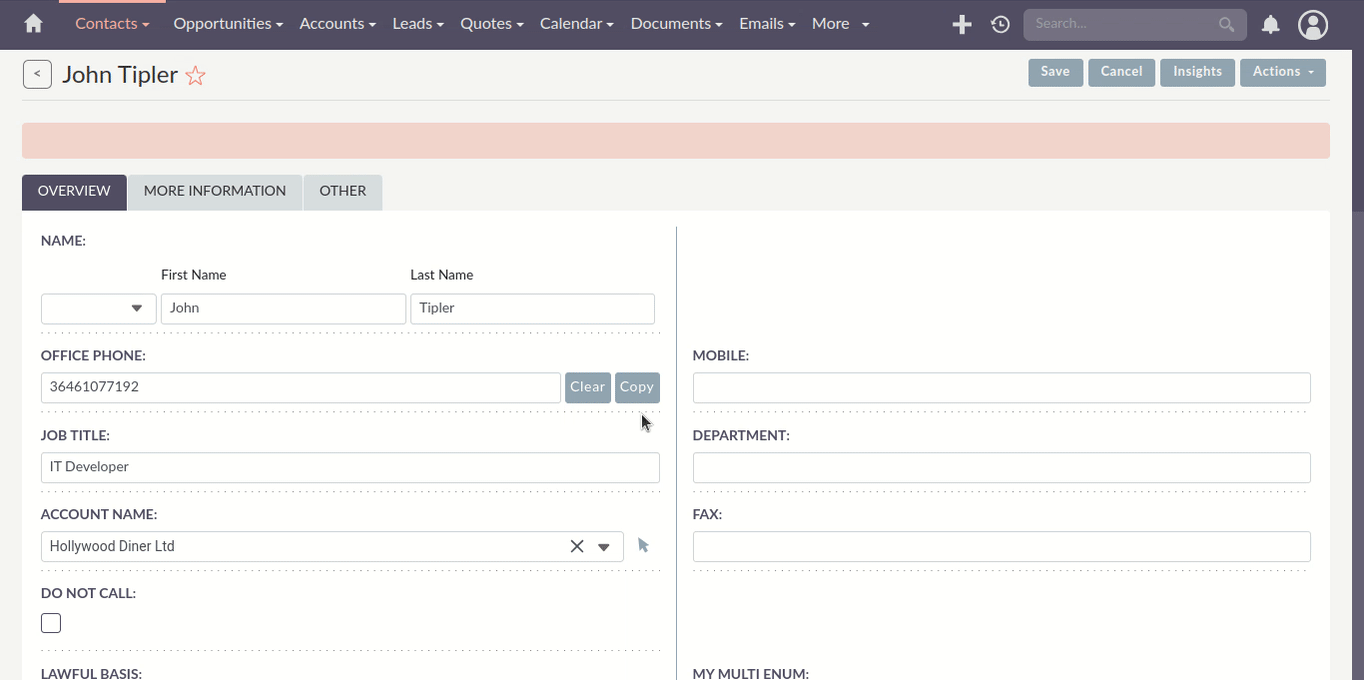Expand the Account Name selection dropdown
This screenshot has width=1364, height=680.
pos(604,546)
